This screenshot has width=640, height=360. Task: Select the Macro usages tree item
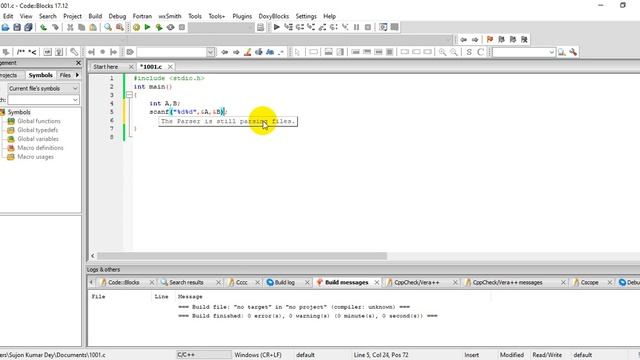click(36, 157)
